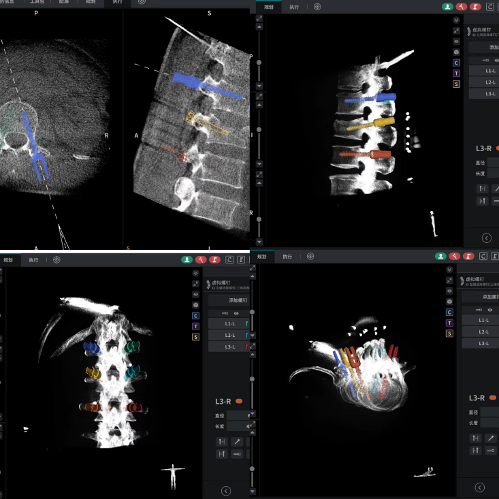Screen dimensions: 499x499
Task: Toggle the eye icon beside lateral spine view
Action: [456, 41]
